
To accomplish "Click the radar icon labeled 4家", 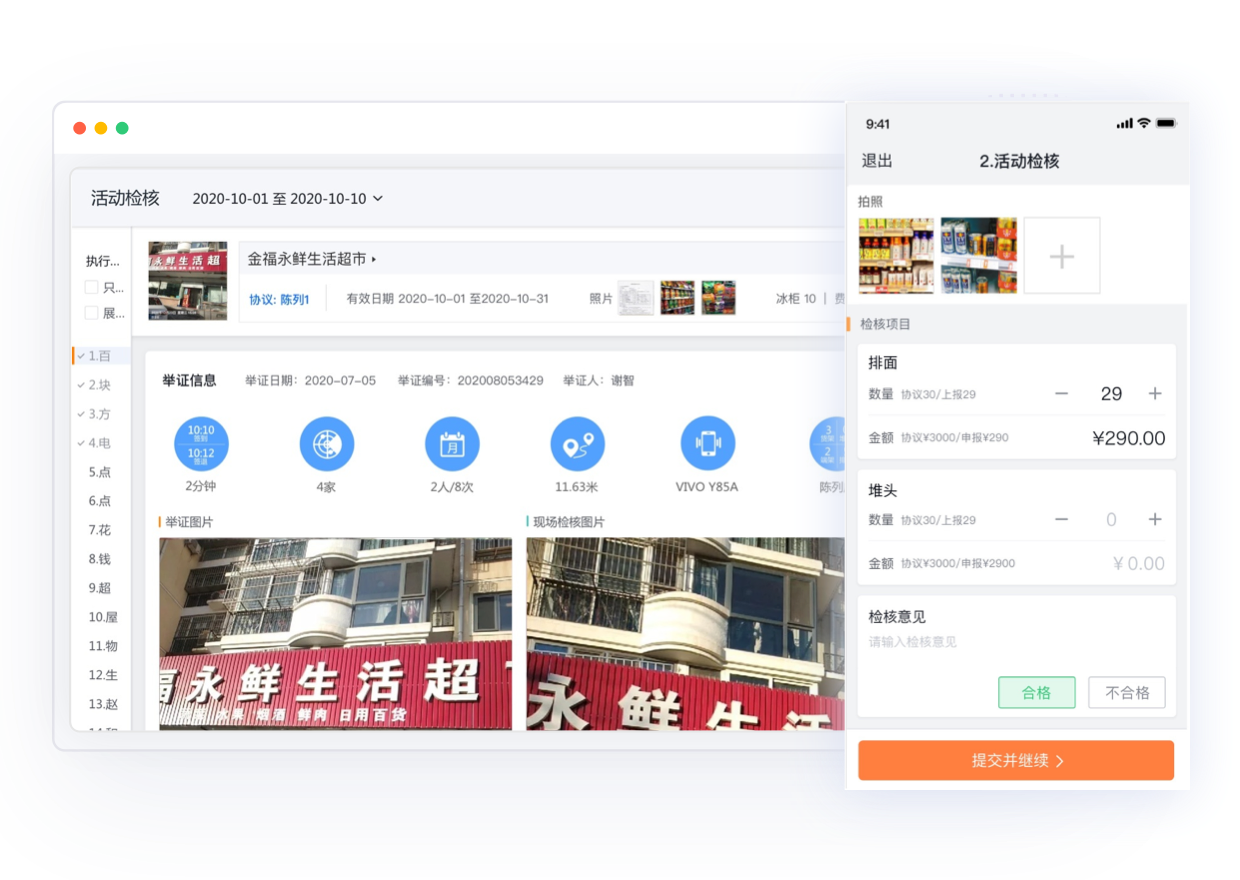I will pyautogui.click(x=327, y=443).
